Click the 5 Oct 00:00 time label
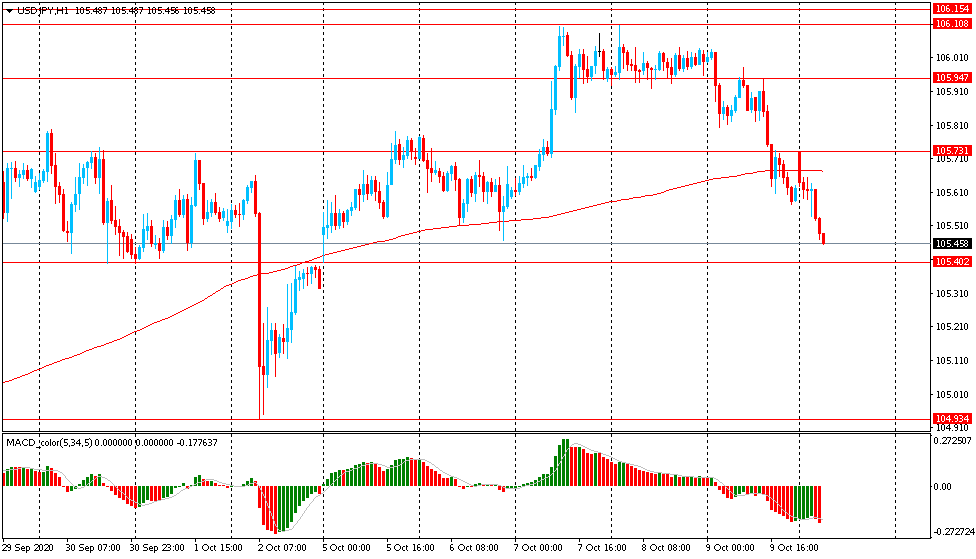This screenshot has height=559, width=976. click(346, 548)
